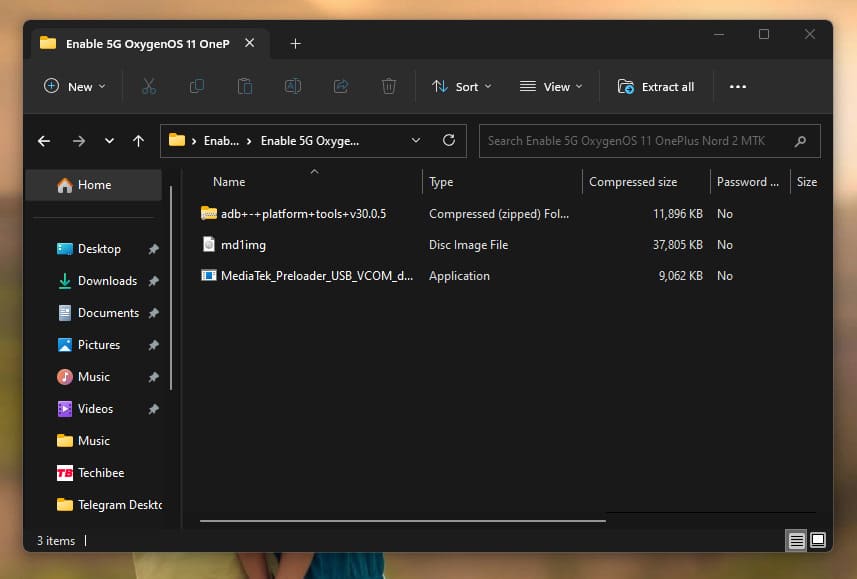Viewport: 857px width, 579px height.
Task: Select the md1img file name
Action: tap(243, 245)
